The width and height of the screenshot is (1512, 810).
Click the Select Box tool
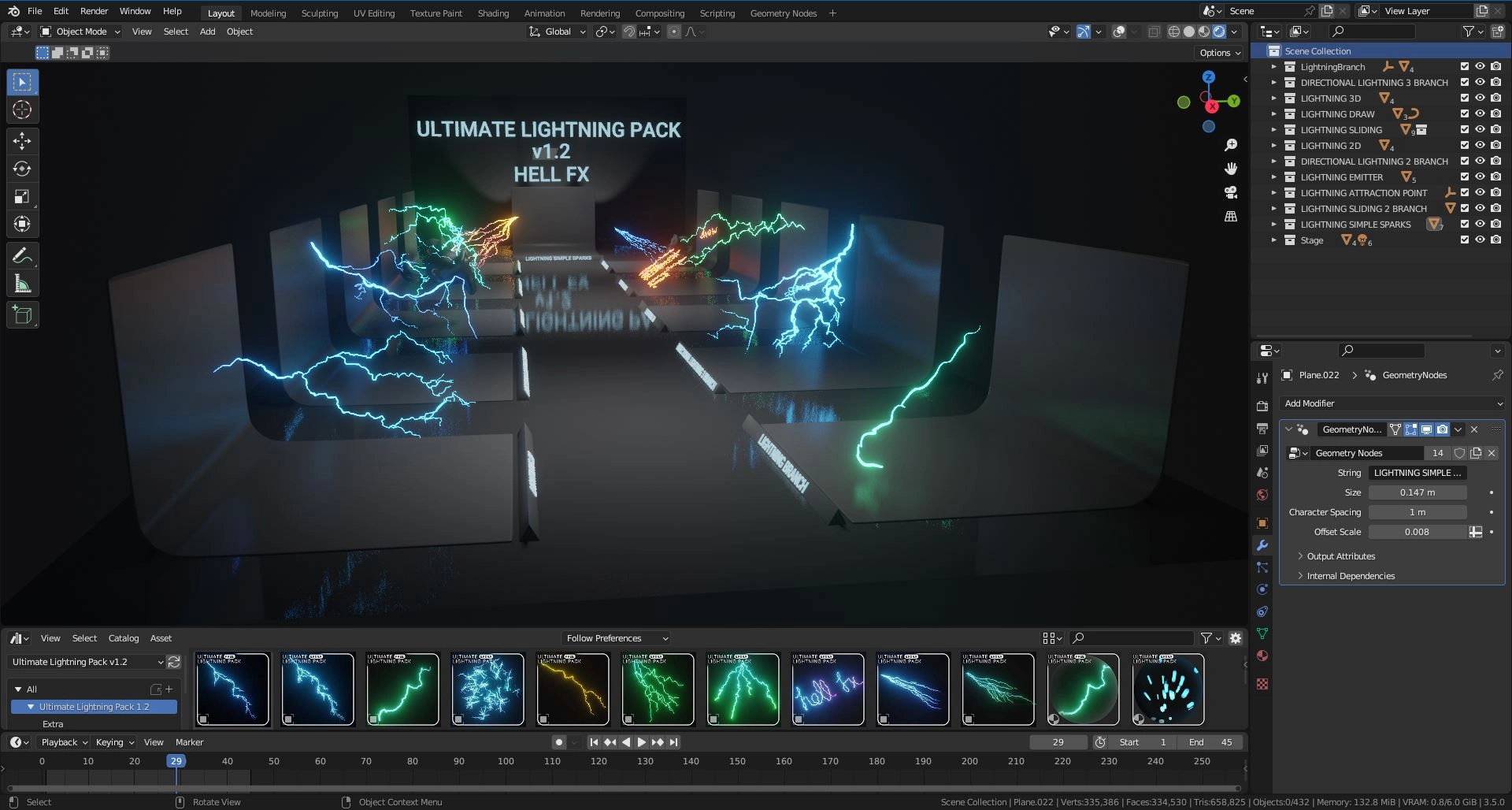coord(22,82)
